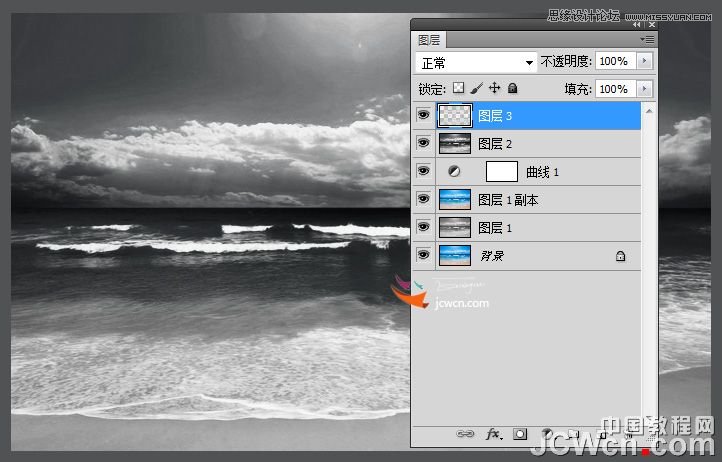The height and width of the screenshot is (462, 722).
Task: Click the lock transparent pixels icon
Action: point(459,89)
